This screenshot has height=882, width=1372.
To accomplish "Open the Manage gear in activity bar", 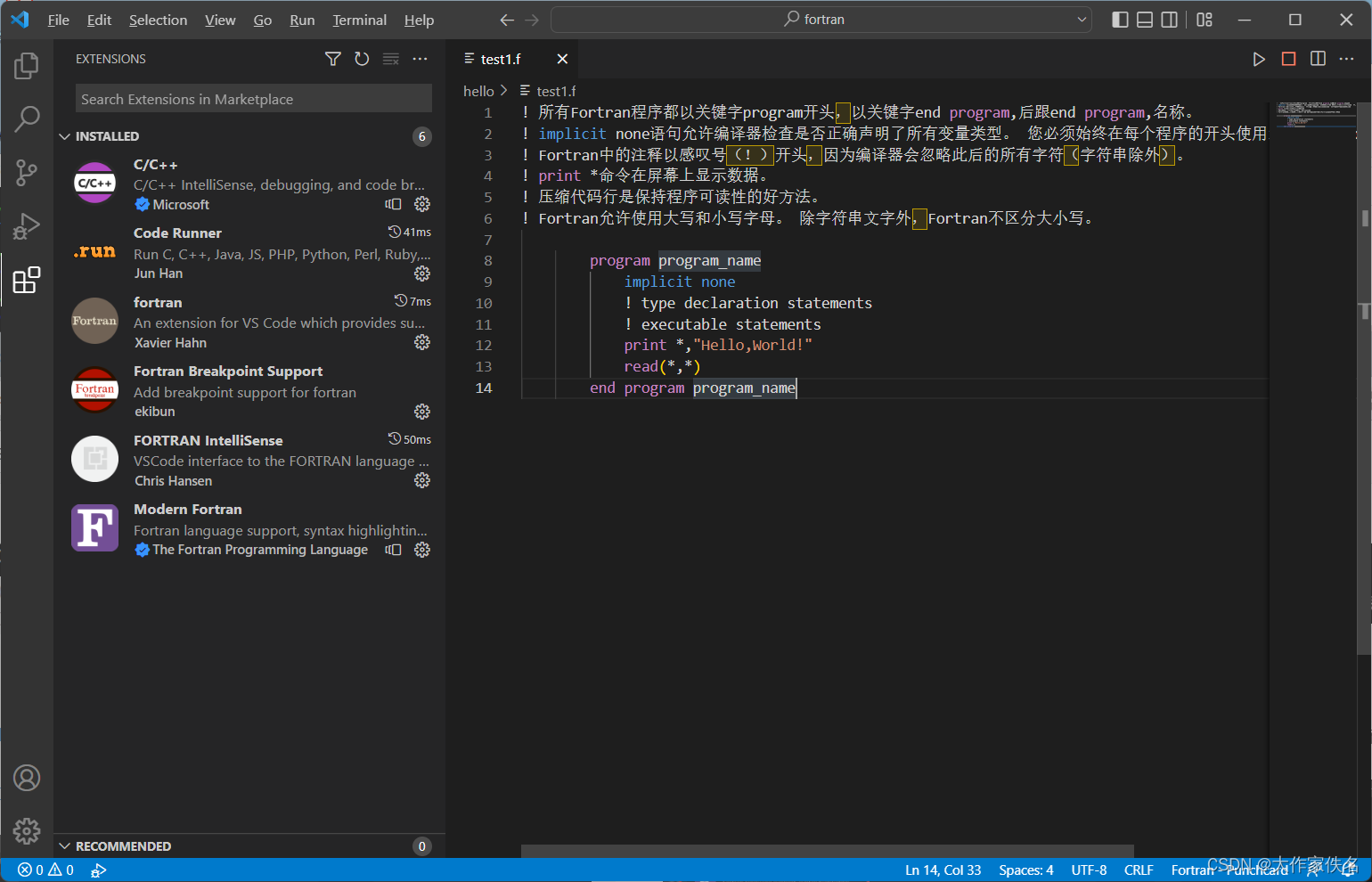I will point(27,831).
